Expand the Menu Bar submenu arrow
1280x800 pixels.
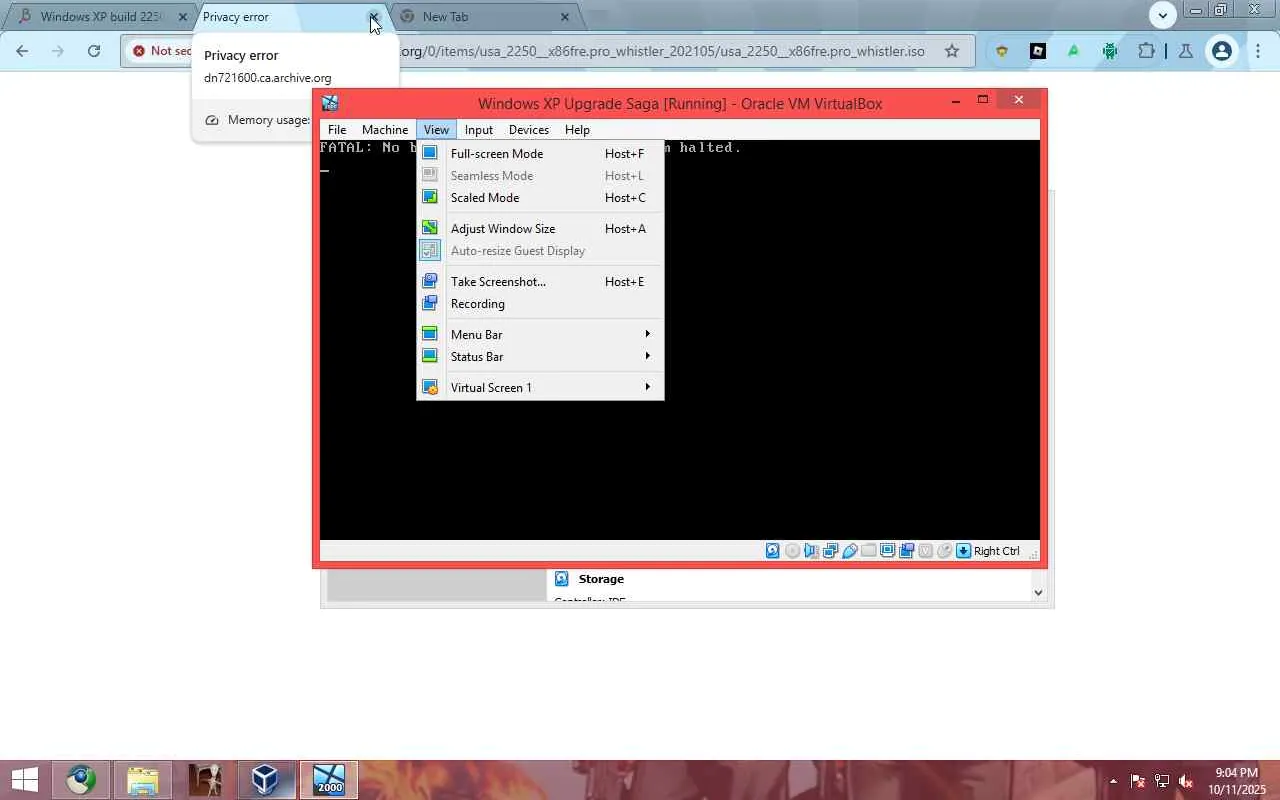point(647,334)
